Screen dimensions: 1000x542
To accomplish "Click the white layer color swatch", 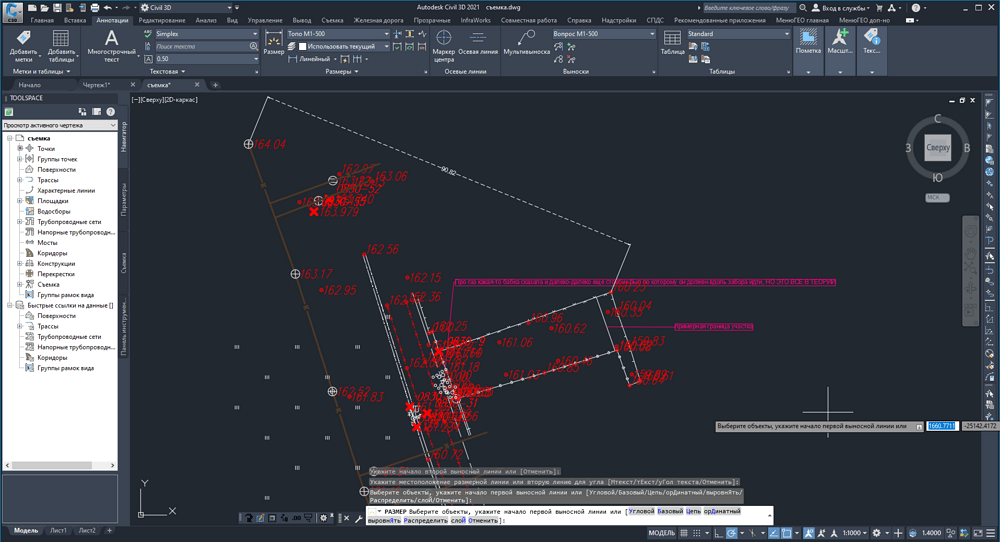I will [x=303, y=47].
